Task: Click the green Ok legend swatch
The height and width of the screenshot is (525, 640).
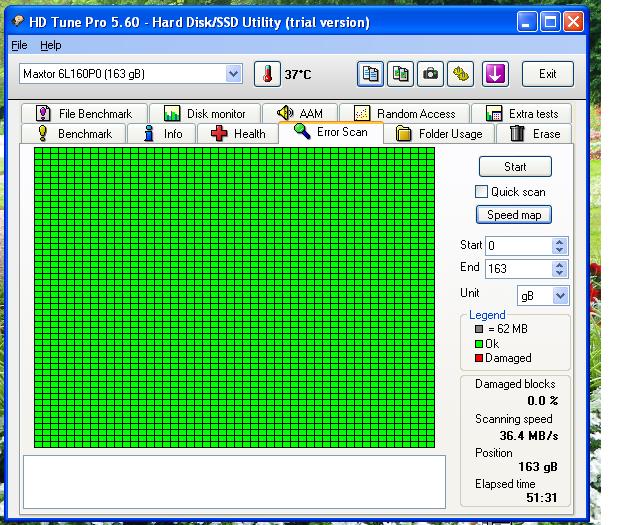Action: coord(479,344)
